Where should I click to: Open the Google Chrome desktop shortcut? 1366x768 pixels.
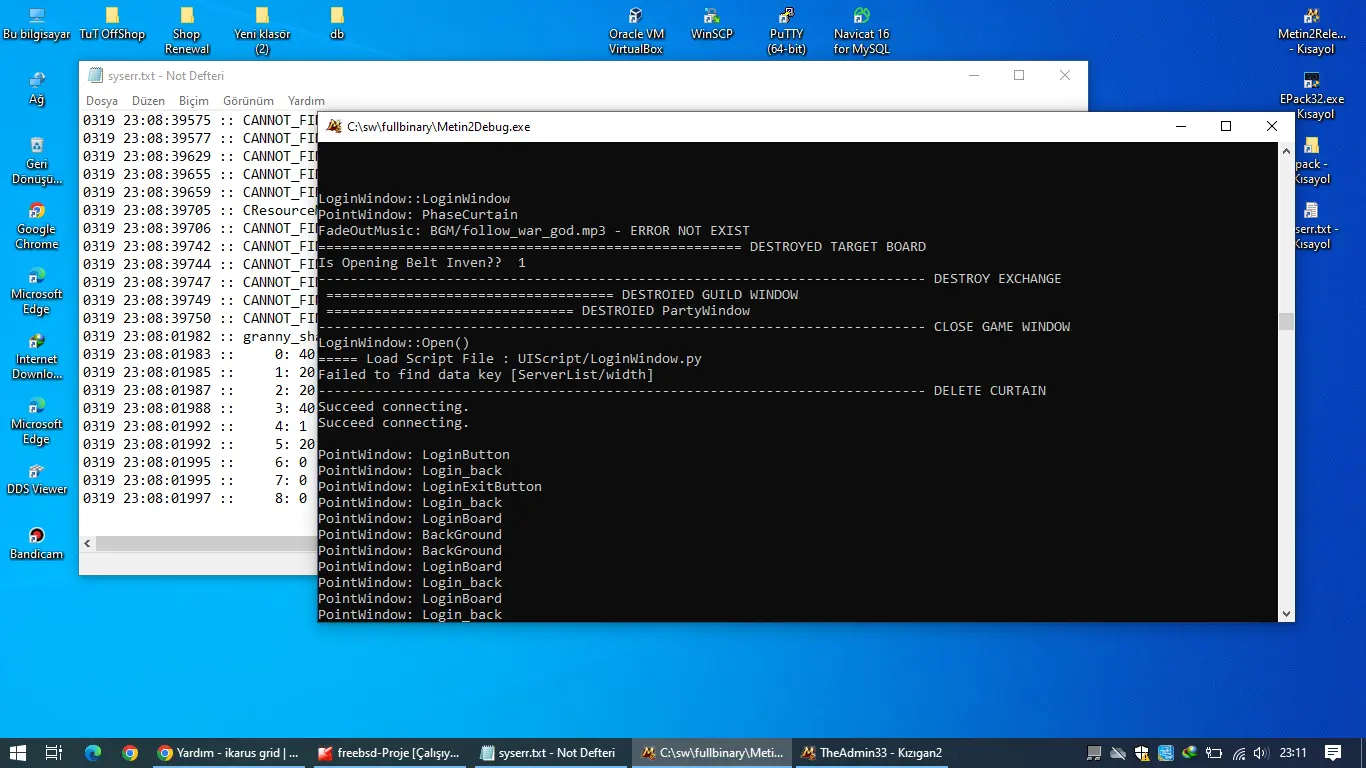(37, 211)
